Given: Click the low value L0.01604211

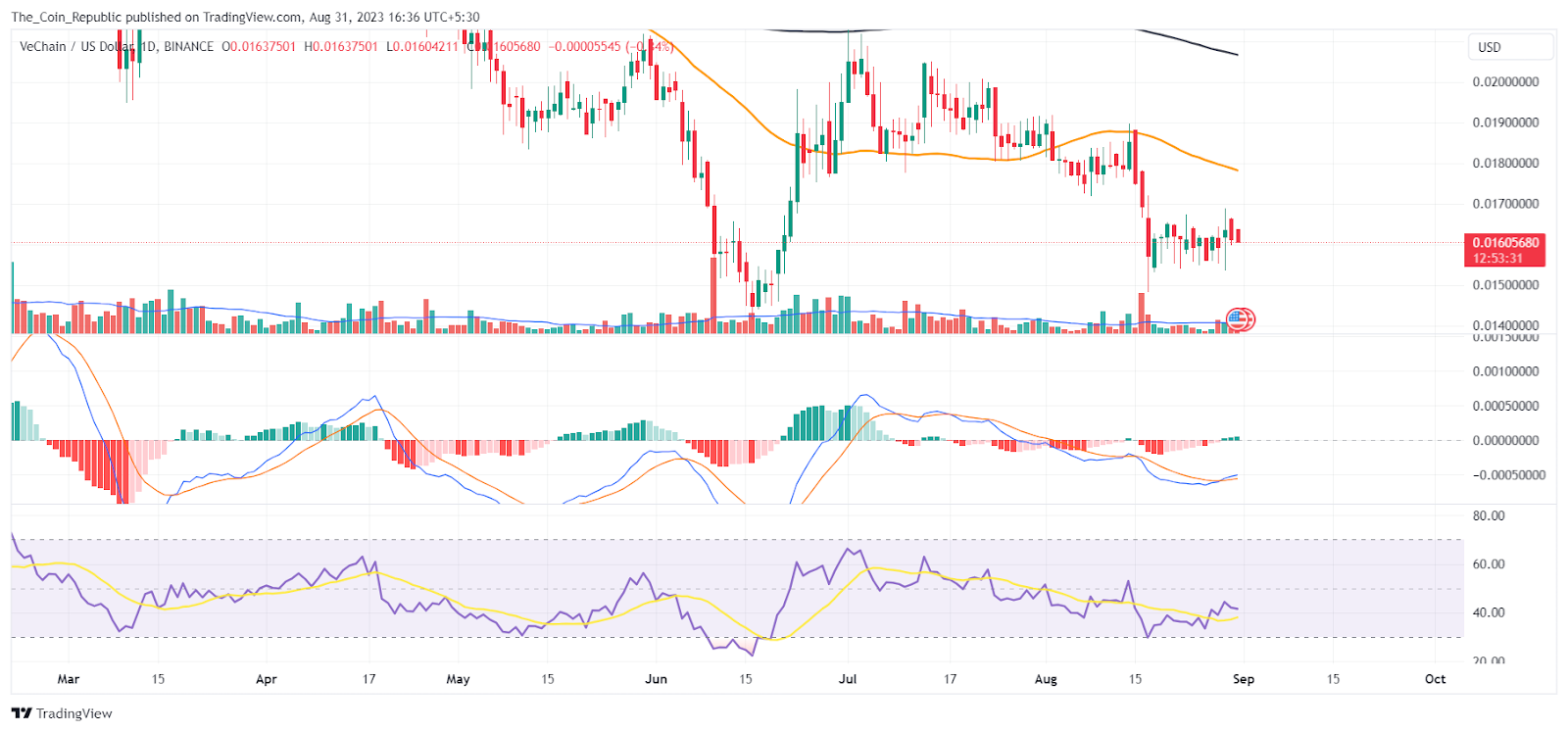Looking at the screenshot, I should click(x=422, y=46).
